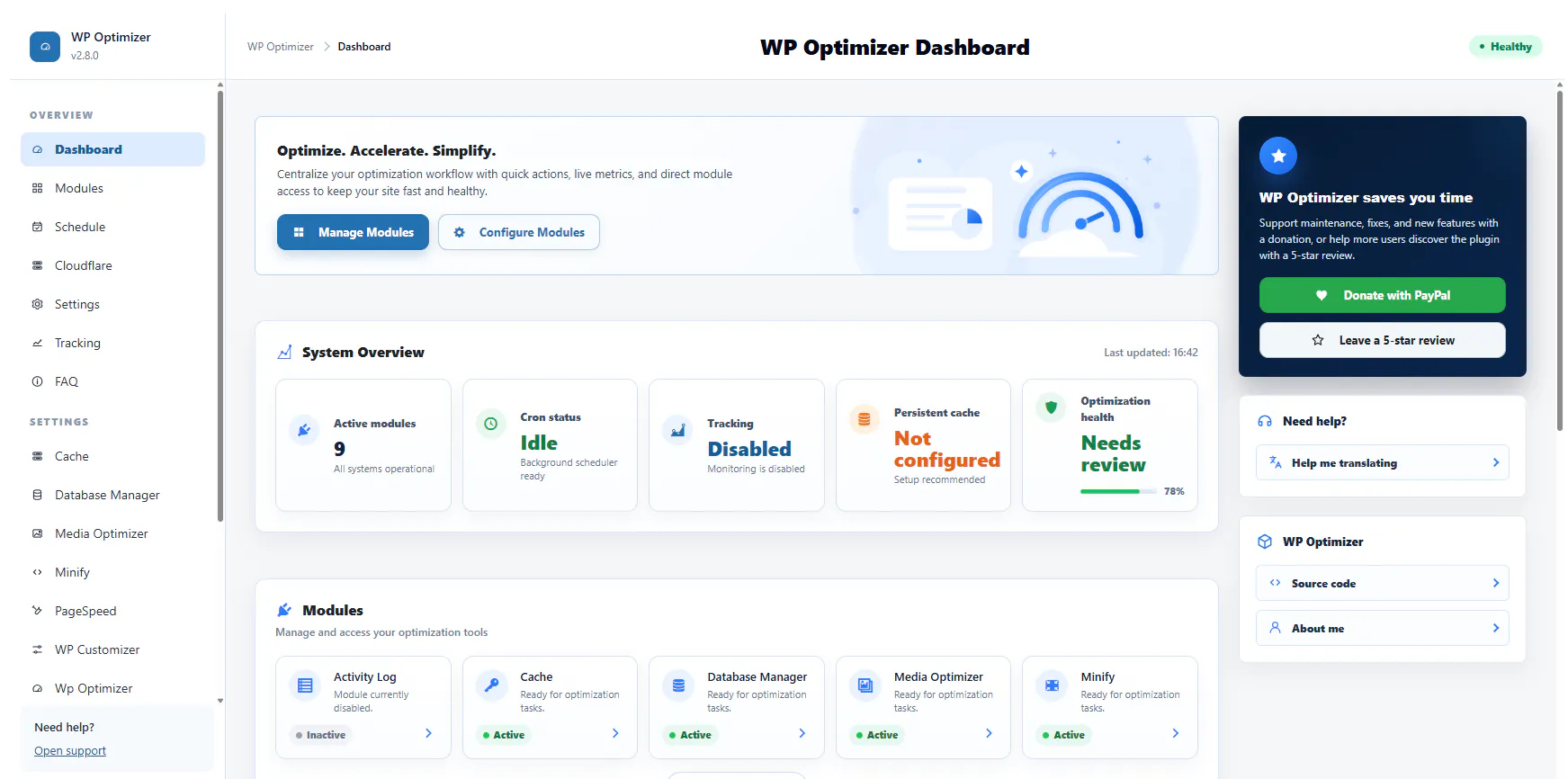Click the Activity Log module icon
Viewport: 1568px width, 779px height.
pyautogui.click(x=305, y=685)
